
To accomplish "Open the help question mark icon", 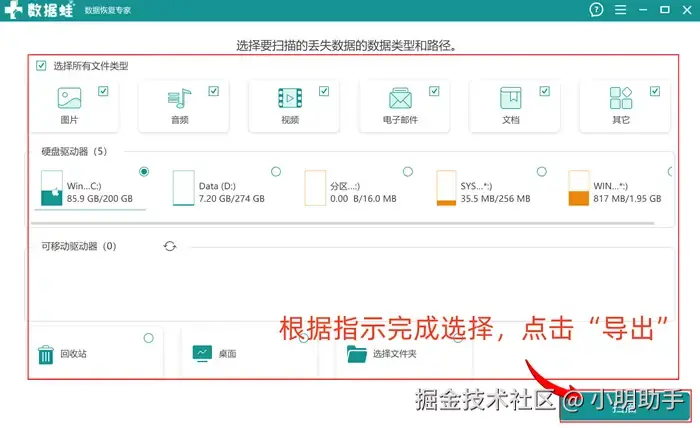I will 596,10.
